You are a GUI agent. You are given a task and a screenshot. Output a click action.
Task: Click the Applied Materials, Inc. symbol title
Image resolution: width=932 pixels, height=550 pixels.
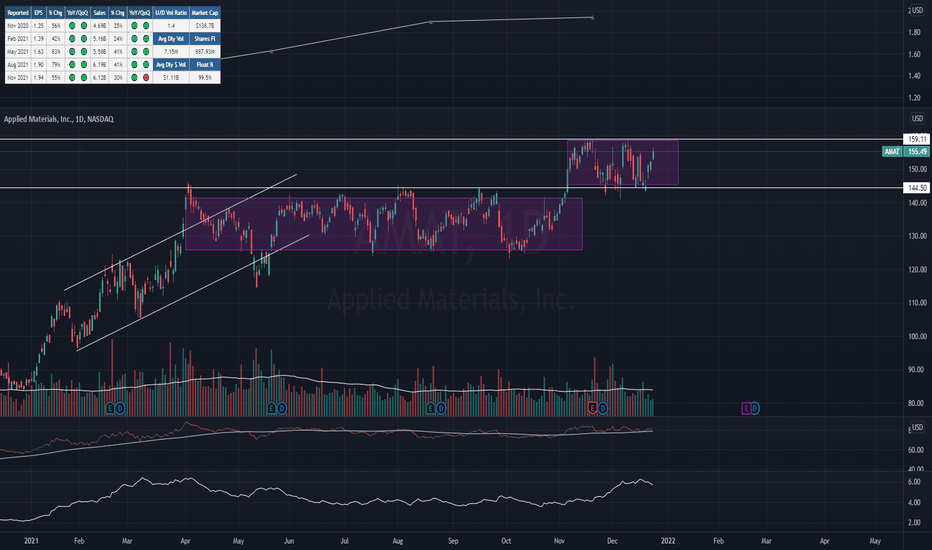[59, 119]
